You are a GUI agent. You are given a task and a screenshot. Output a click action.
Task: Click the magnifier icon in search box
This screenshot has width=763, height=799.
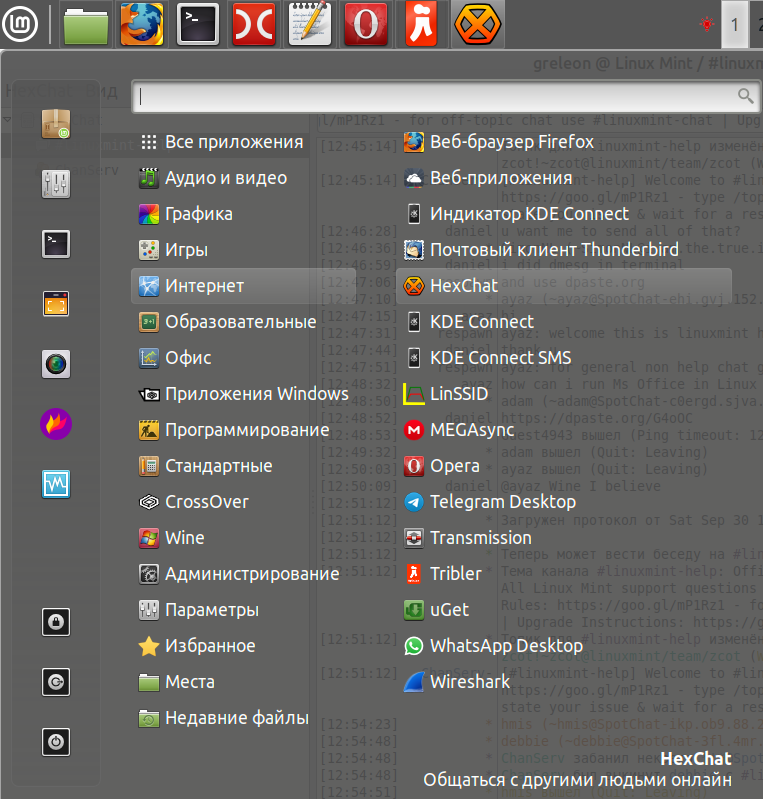pyautogui.click(x=746, y=95)
